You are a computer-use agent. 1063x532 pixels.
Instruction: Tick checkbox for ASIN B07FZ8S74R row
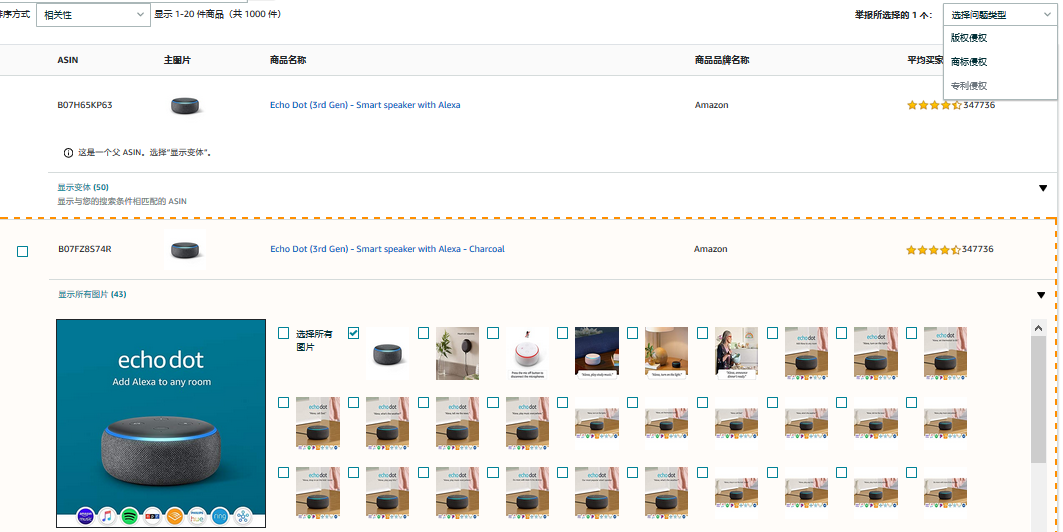coord(22,251)
